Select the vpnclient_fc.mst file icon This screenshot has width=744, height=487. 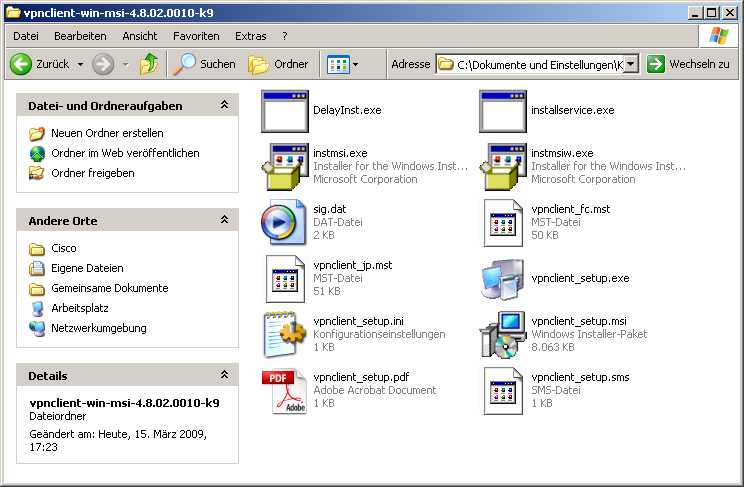coord(503,223)
